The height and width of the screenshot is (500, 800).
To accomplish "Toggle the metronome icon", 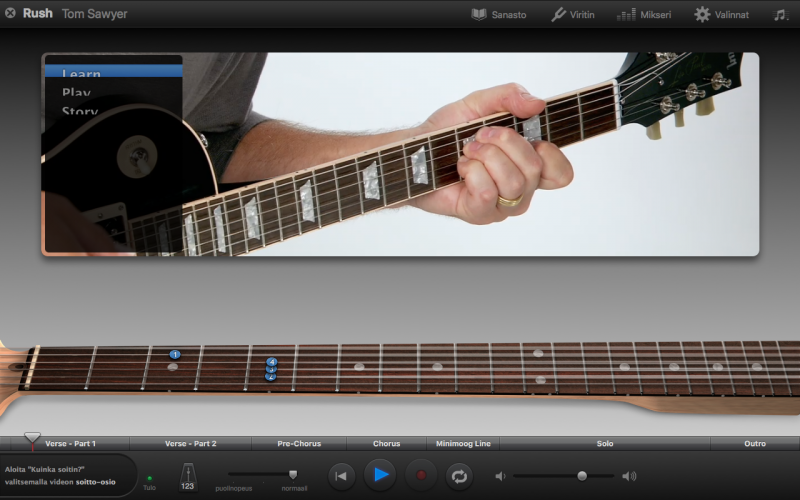I will 187,476.
